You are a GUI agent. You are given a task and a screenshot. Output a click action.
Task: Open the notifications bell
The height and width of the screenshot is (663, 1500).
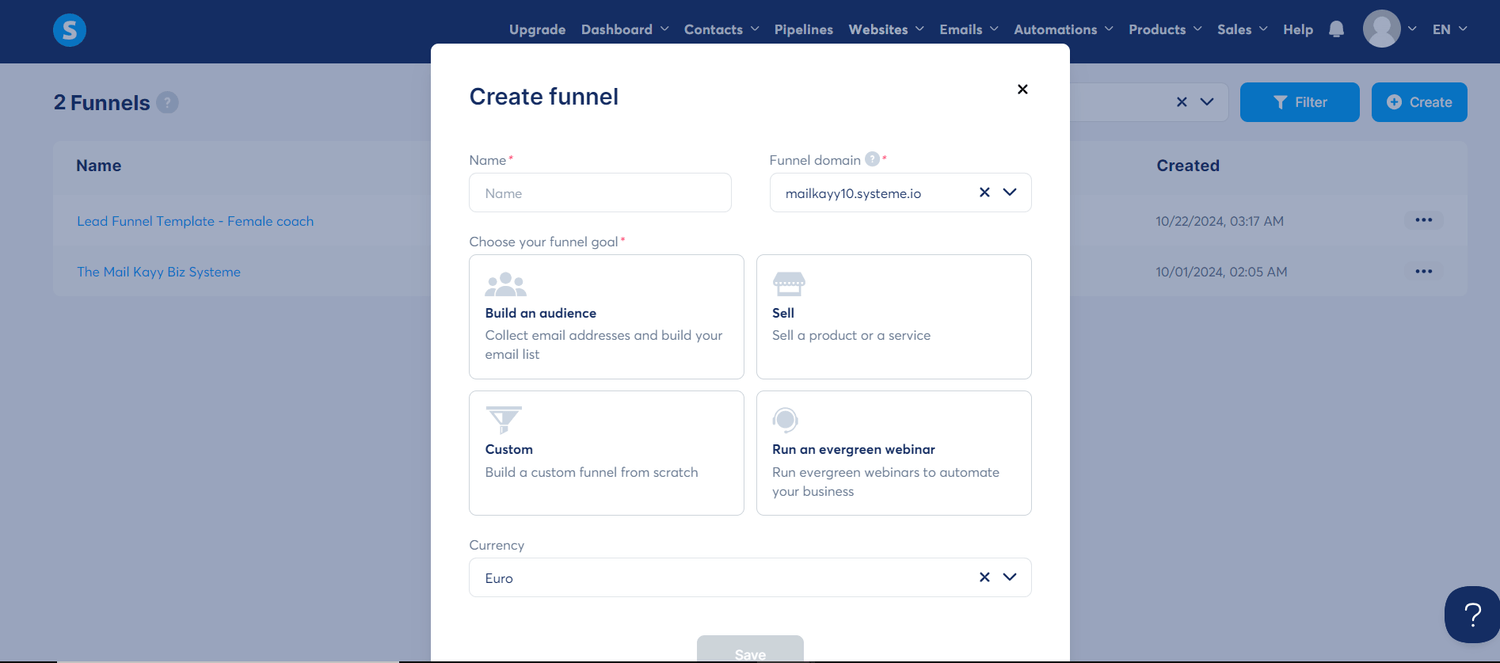[x=1336, y=29]
